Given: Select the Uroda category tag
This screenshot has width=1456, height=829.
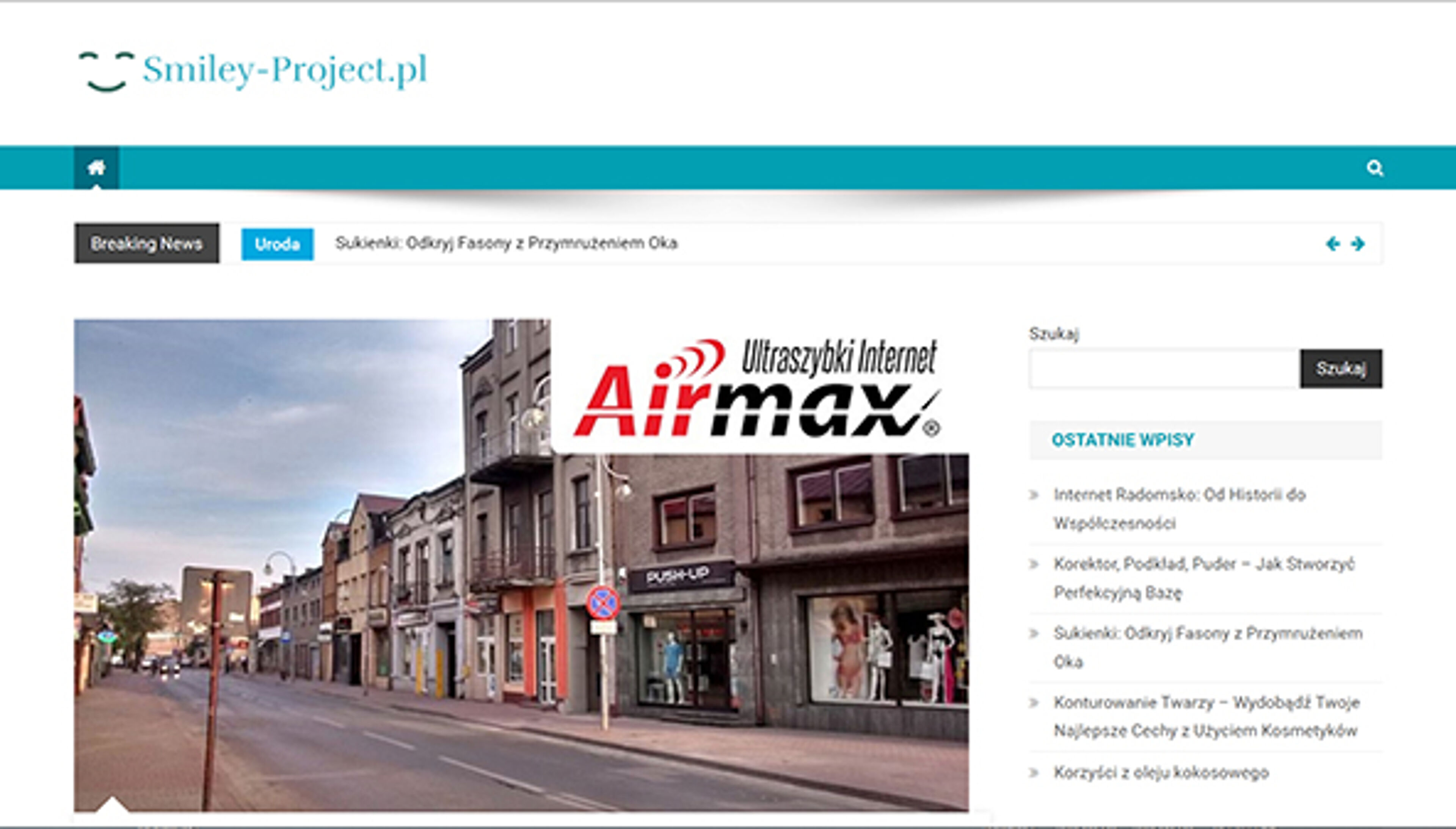Looking at the screenshot, I should [277, 244].
